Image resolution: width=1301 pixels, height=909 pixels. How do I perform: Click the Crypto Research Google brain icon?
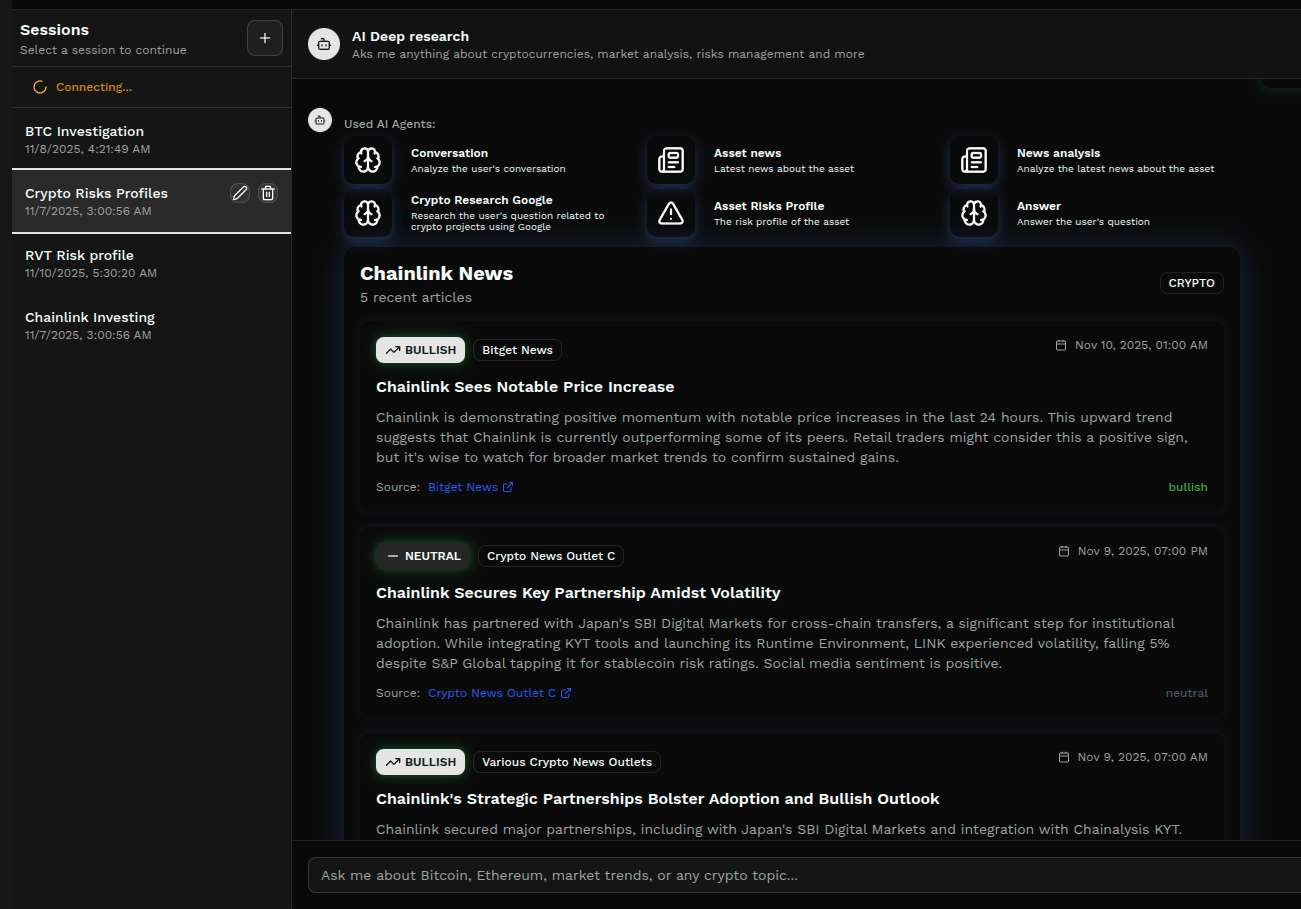(368, 213)
